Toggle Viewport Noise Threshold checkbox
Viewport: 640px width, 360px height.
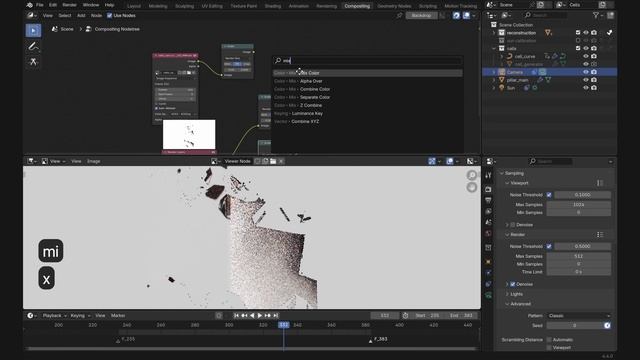pyautogui.click(x=549, y=195)
